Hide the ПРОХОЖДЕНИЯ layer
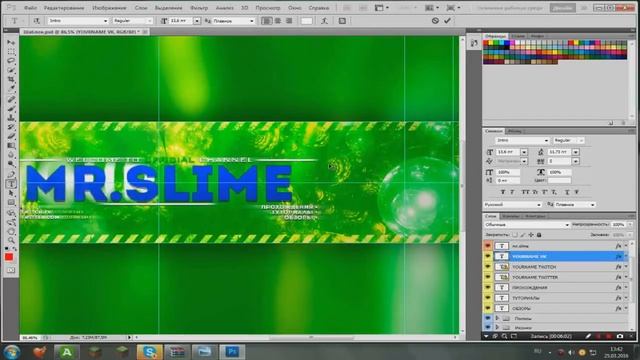Viewport: 640px width, 360px height. point(488,287)
